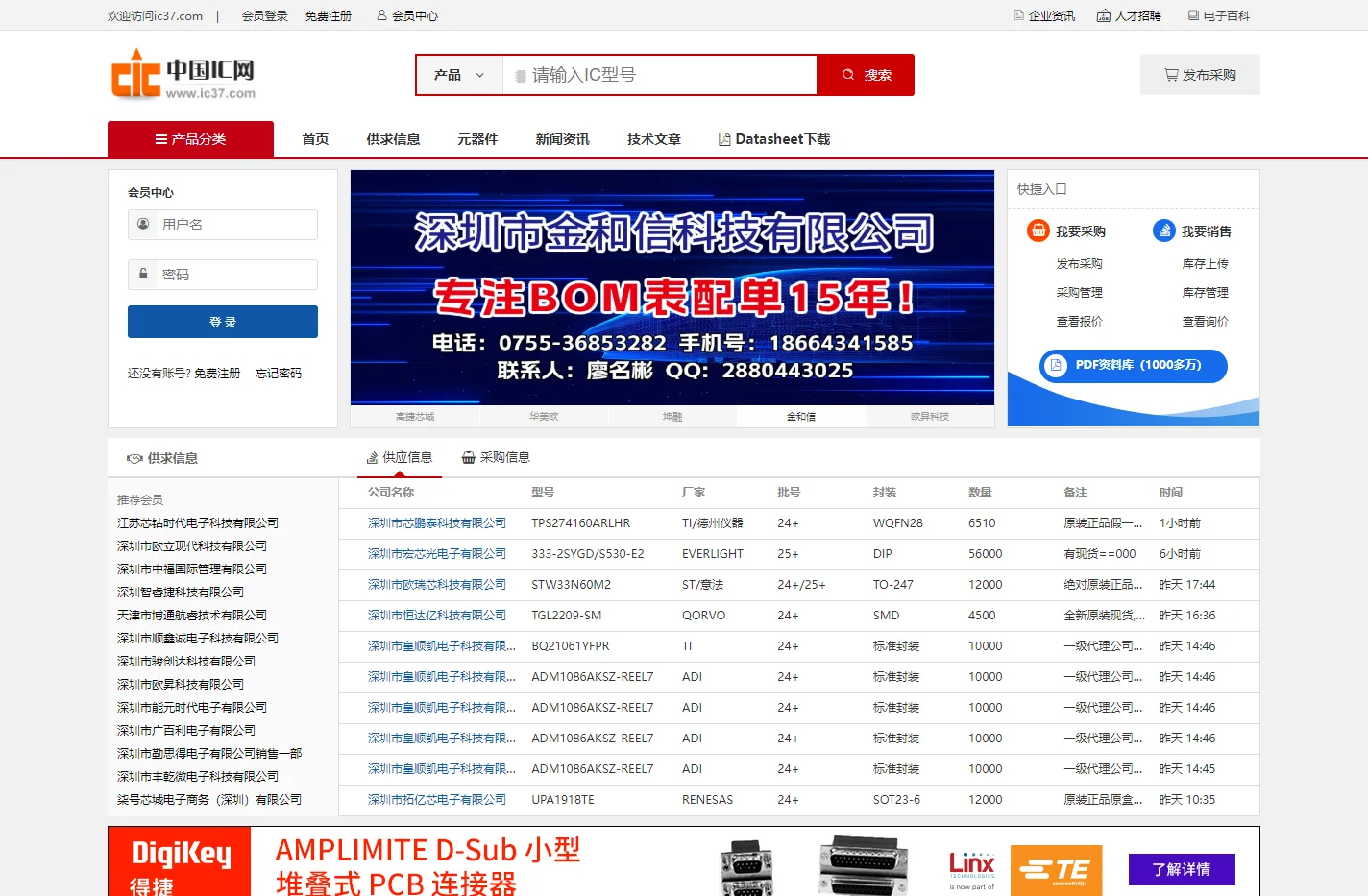The width and height of the screenshot is (1368, 896).
Task: Click in the 用户名 input field
Action: tap(223, 225)
